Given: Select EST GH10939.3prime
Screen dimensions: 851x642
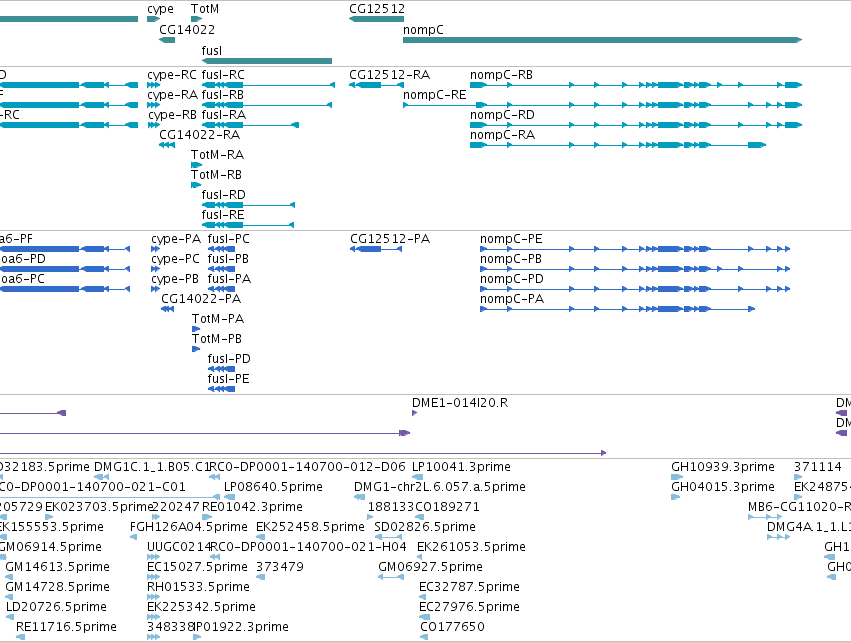Looking at the screenshot, I should (x=677, y=477).
